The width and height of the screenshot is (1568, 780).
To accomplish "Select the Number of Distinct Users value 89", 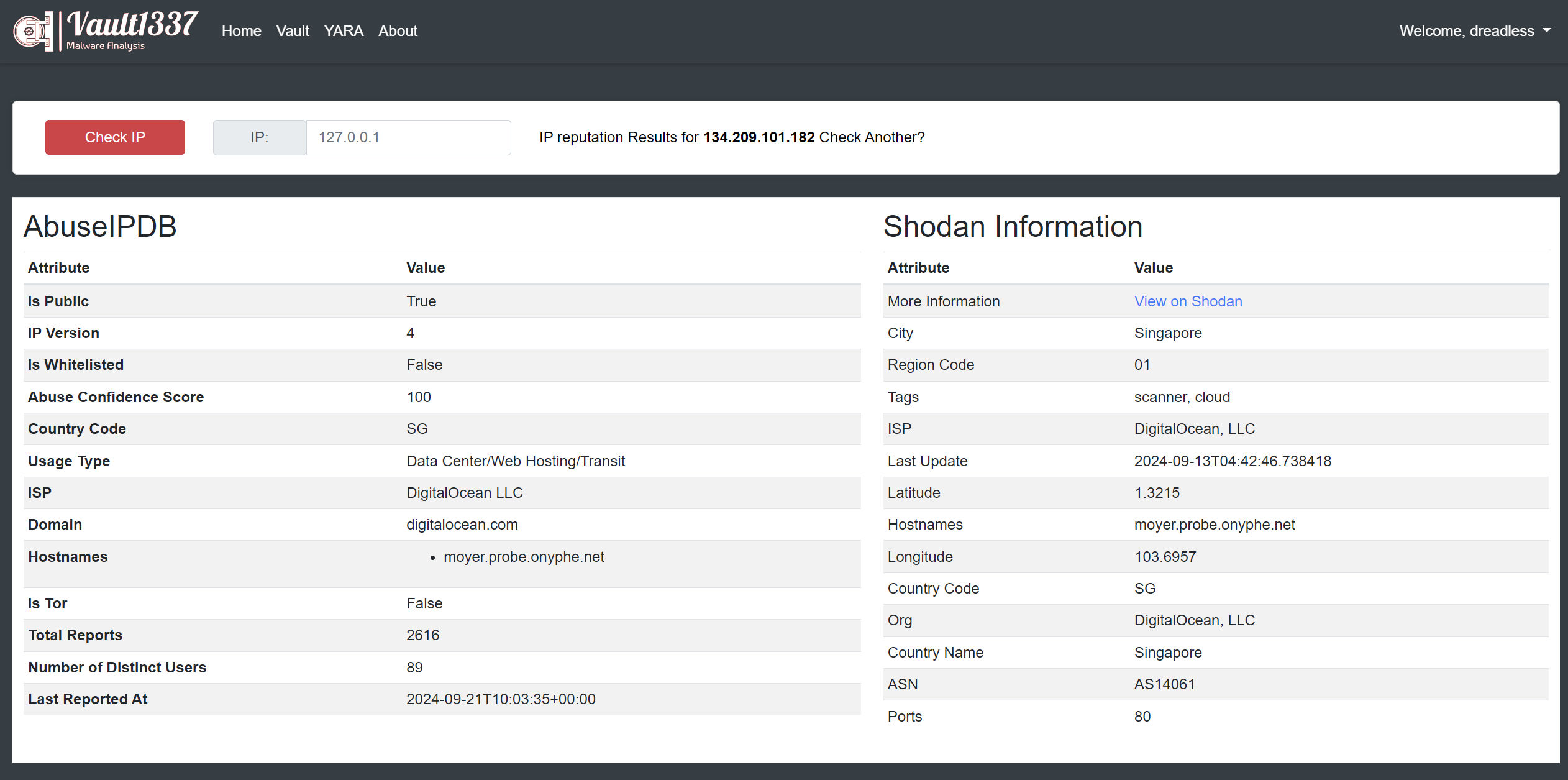I will coord(414,668).
